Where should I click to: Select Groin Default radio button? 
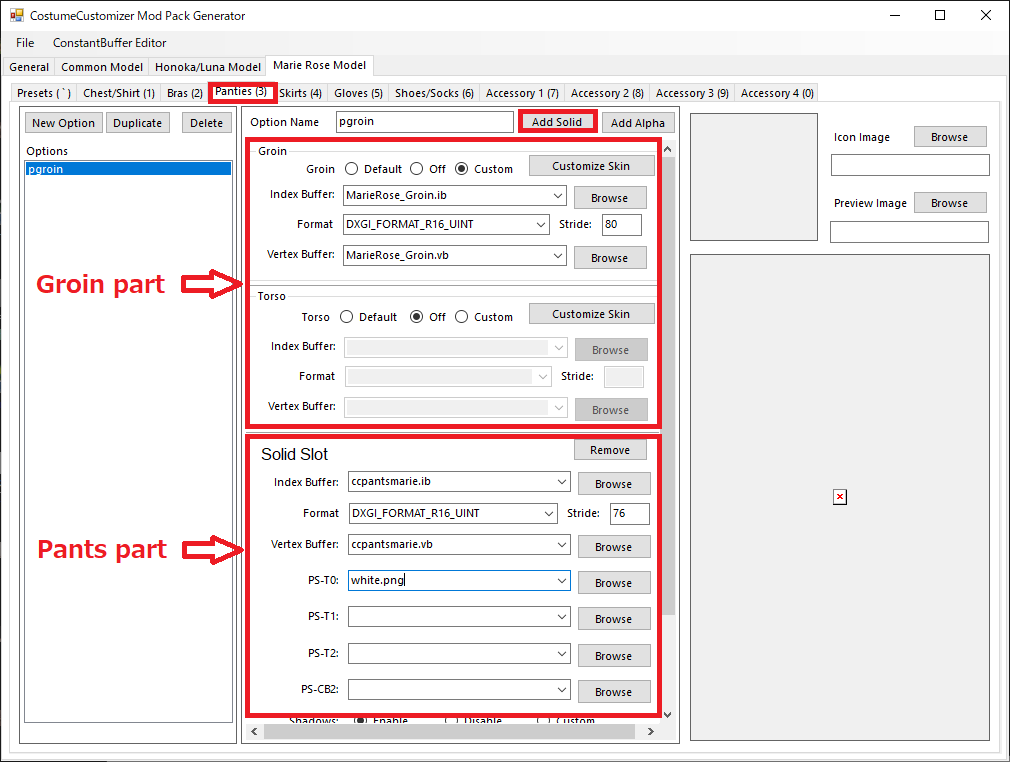point(351,169)
